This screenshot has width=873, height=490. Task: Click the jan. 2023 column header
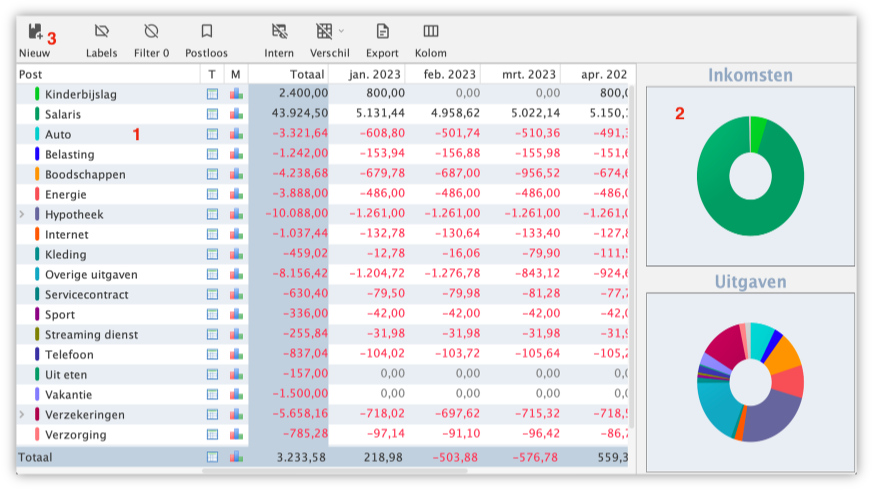point(369,74)
